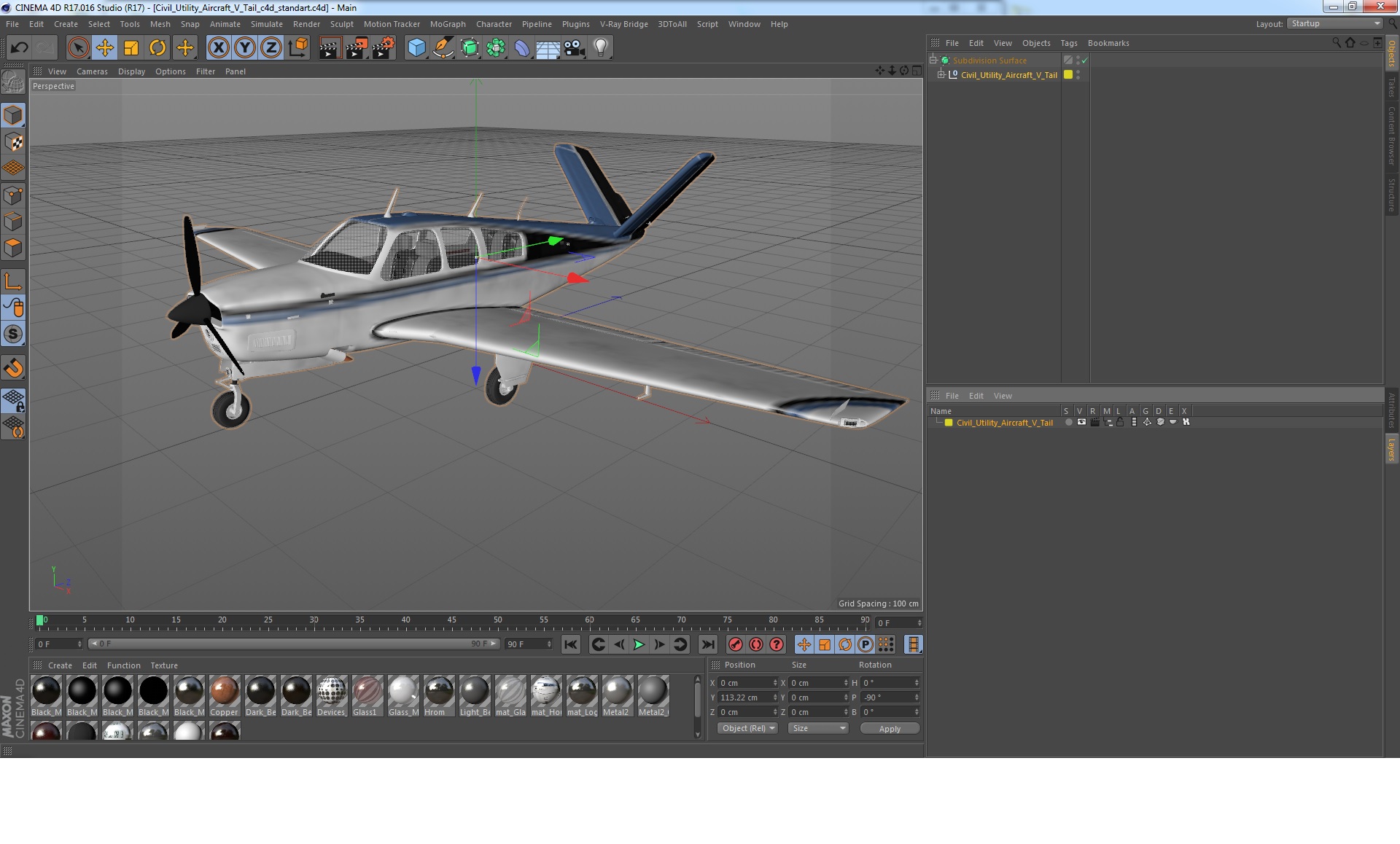Click the magnet Workplane icon
Screen dimensions: 1400x844
(13, 368)
